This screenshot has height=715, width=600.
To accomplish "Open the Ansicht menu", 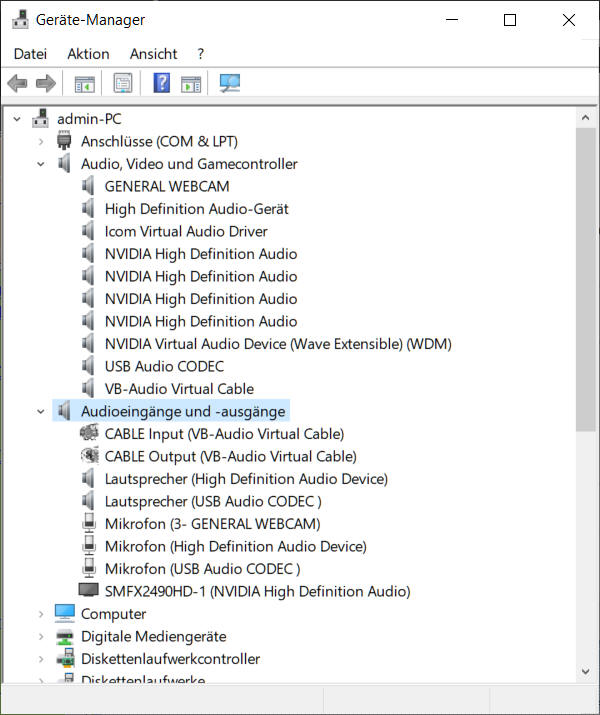I will [153, 54].
